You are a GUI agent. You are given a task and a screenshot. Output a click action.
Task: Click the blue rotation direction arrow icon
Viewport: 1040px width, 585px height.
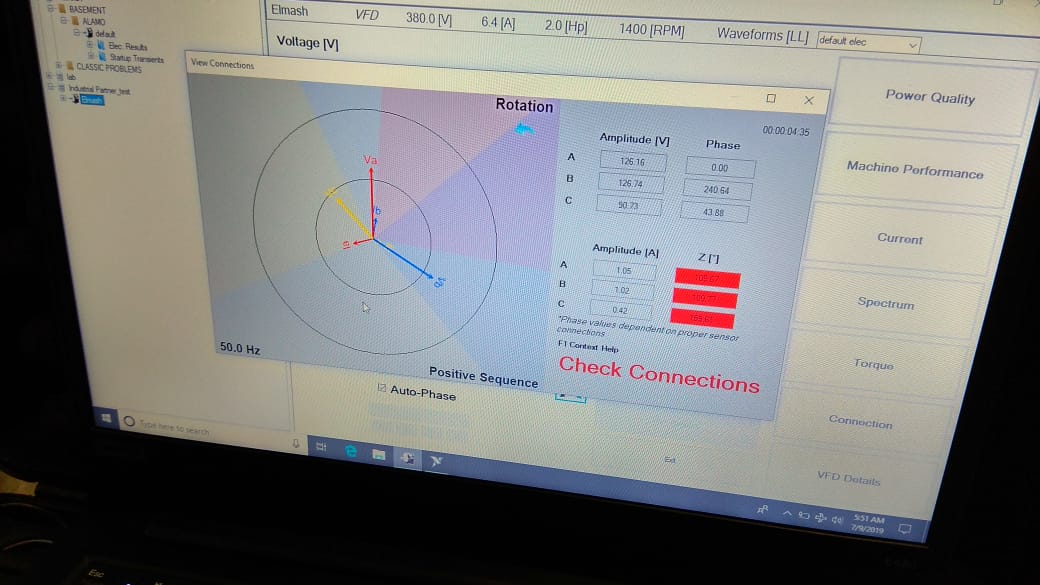click(x=524, y=128)
